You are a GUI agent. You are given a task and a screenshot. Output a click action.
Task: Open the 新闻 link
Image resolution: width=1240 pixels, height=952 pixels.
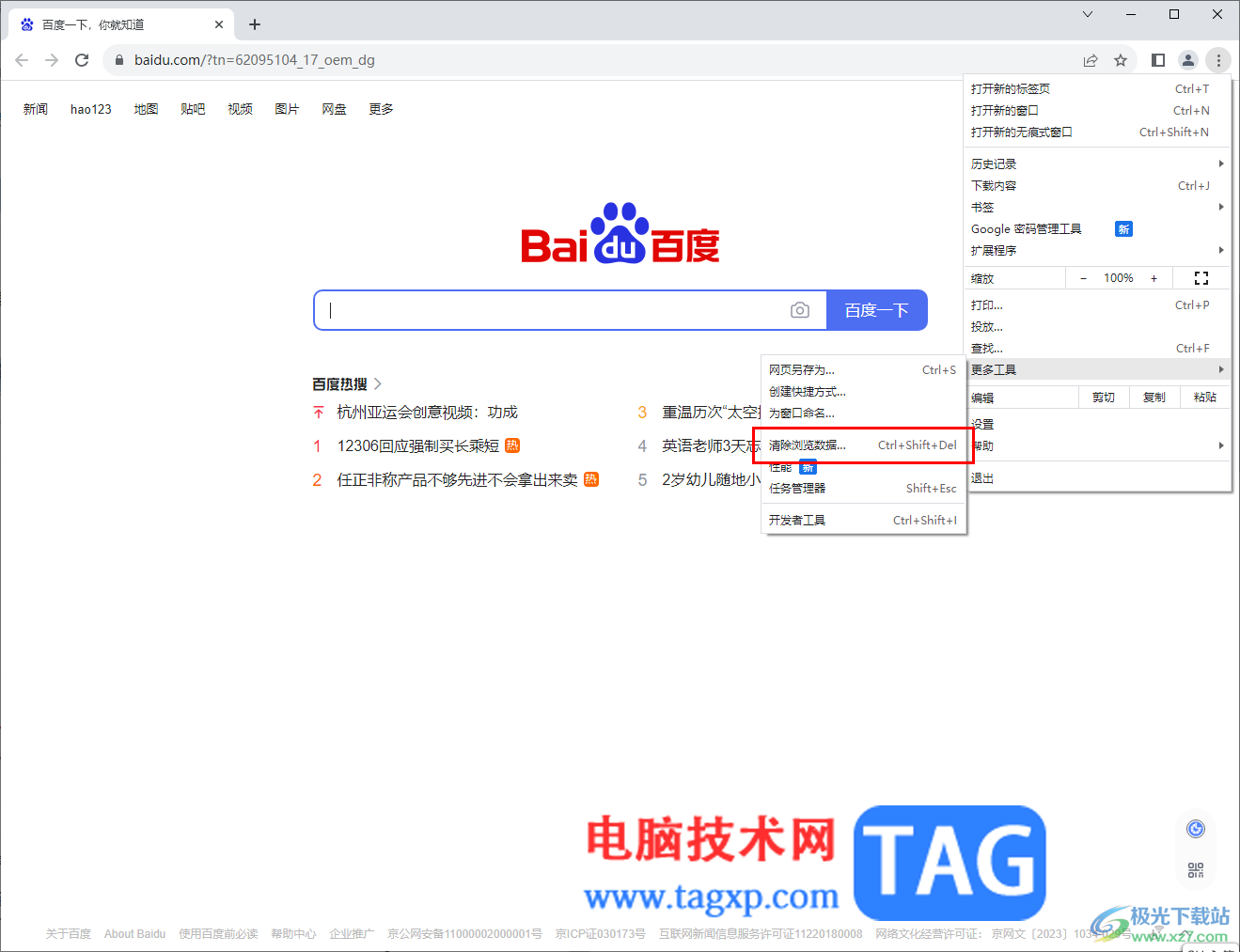(36, 109)
